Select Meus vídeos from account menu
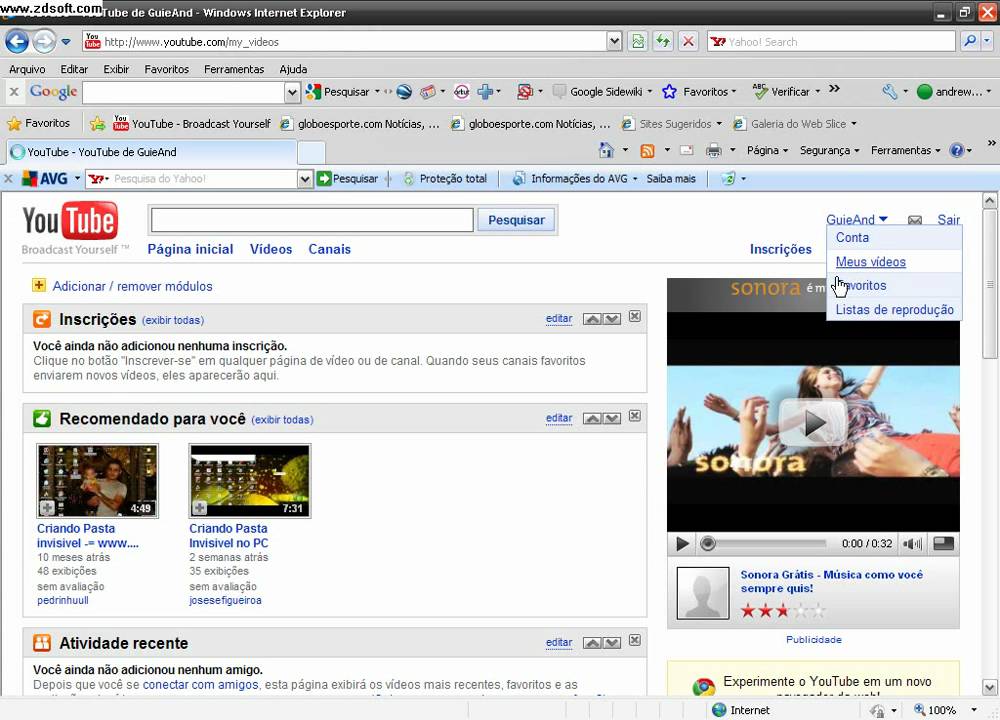The image size is (1000, 720). coord(871,261)
